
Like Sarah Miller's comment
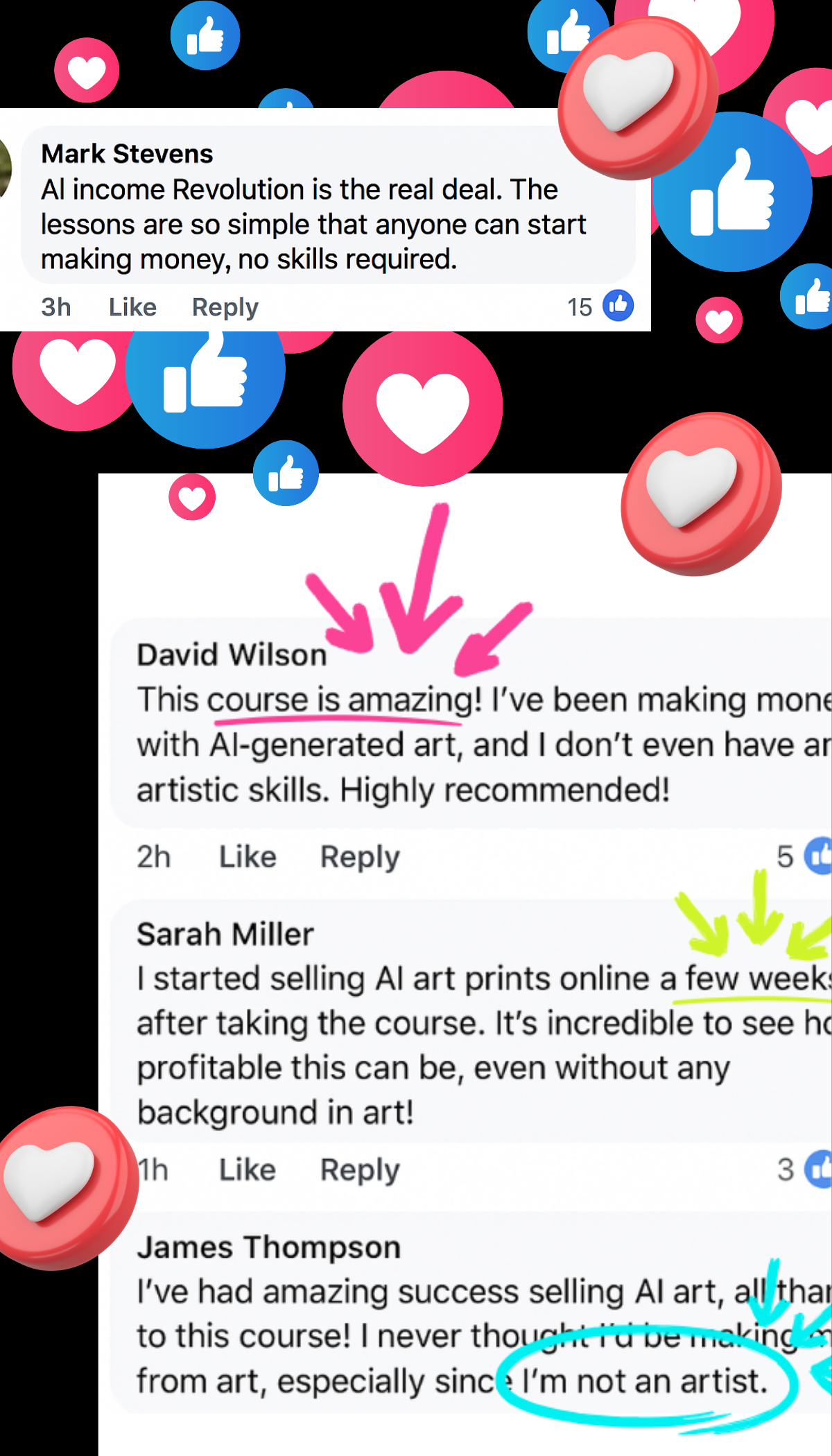(248, 1170)
